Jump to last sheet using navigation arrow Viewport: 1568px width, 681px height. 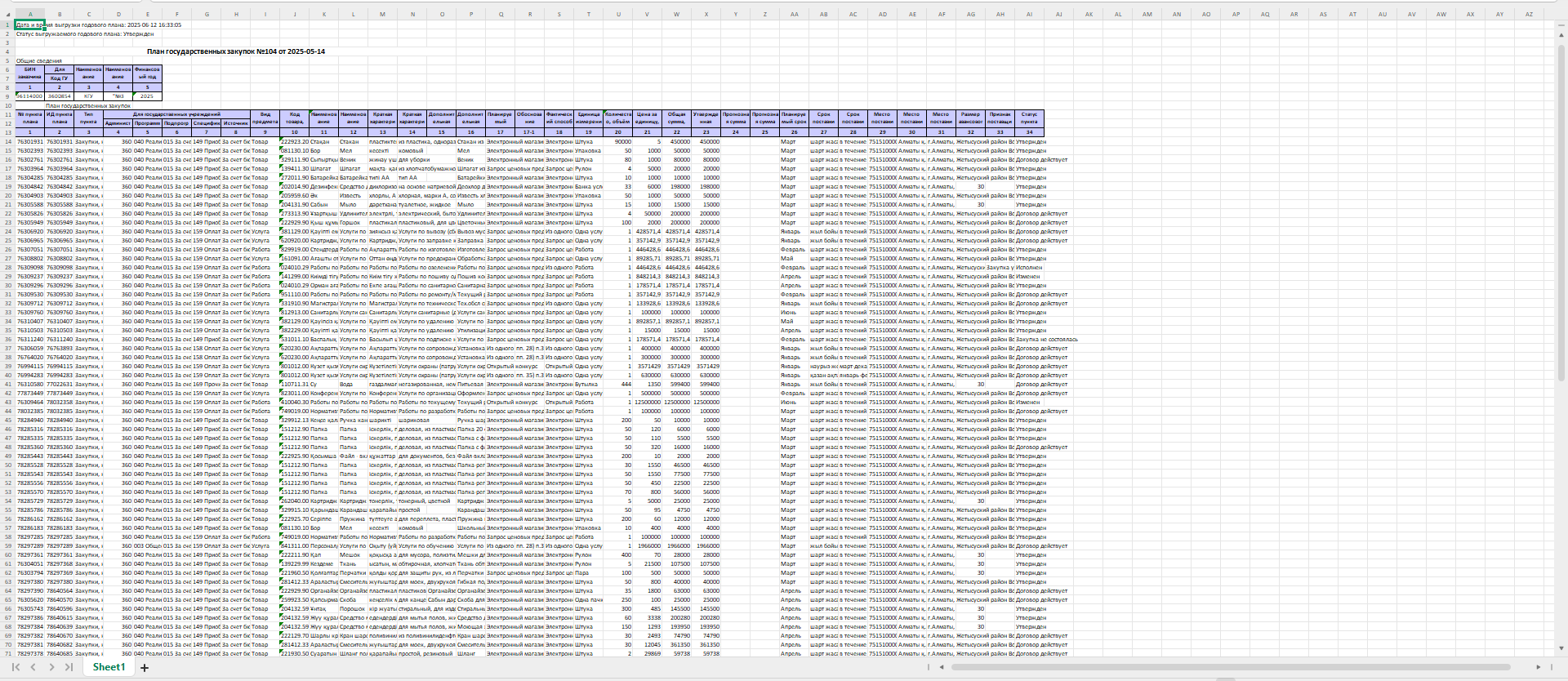[69, 667]
